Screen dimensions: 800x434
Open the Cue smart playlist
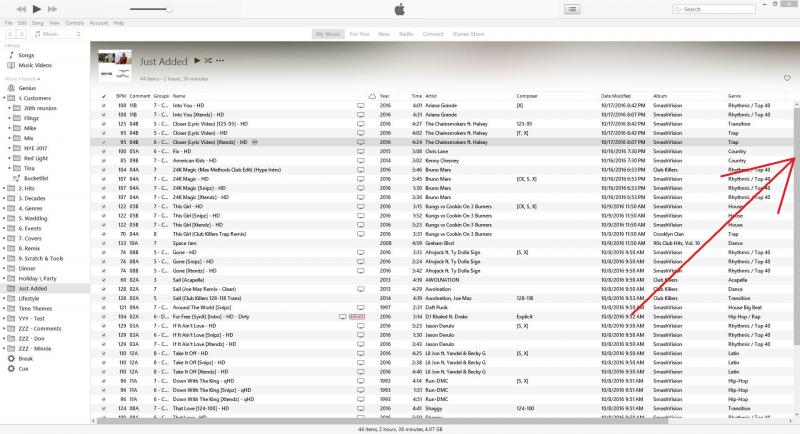coord(23,369)
